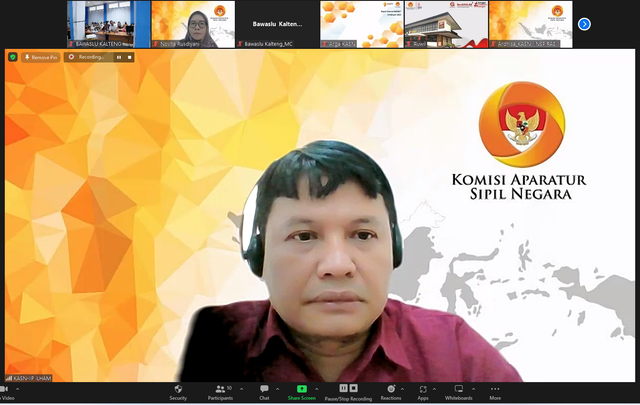This screenshot has width=640, height=405.
Task: Click the Recording... status label
Action: tap(91, 57)
